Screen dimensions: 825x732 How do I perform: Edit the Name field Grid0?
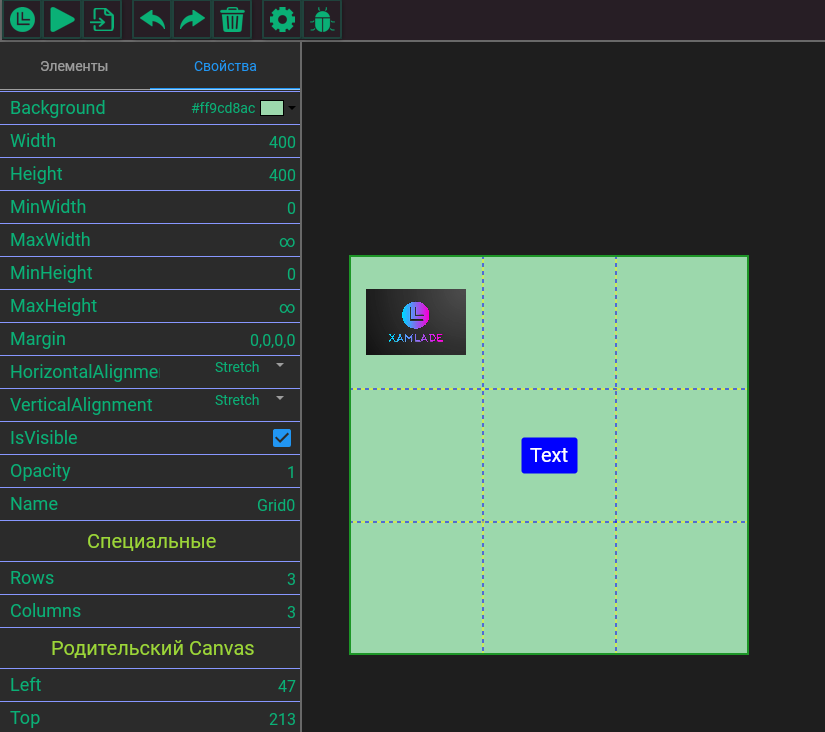coord(276,505)
